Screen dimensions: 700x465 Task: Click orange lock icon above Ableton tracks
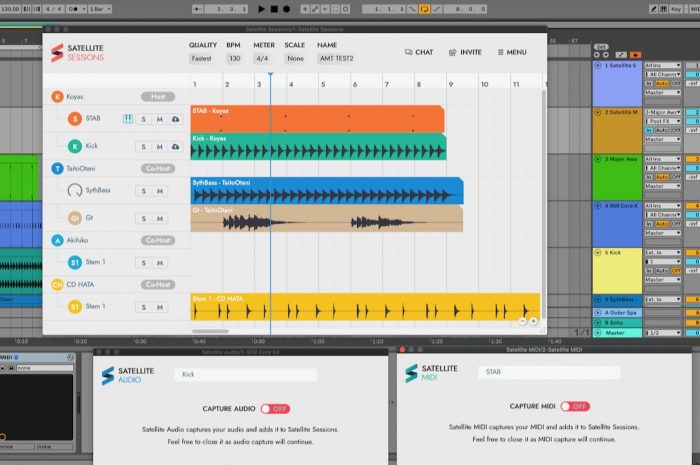[x=635, y=55]
